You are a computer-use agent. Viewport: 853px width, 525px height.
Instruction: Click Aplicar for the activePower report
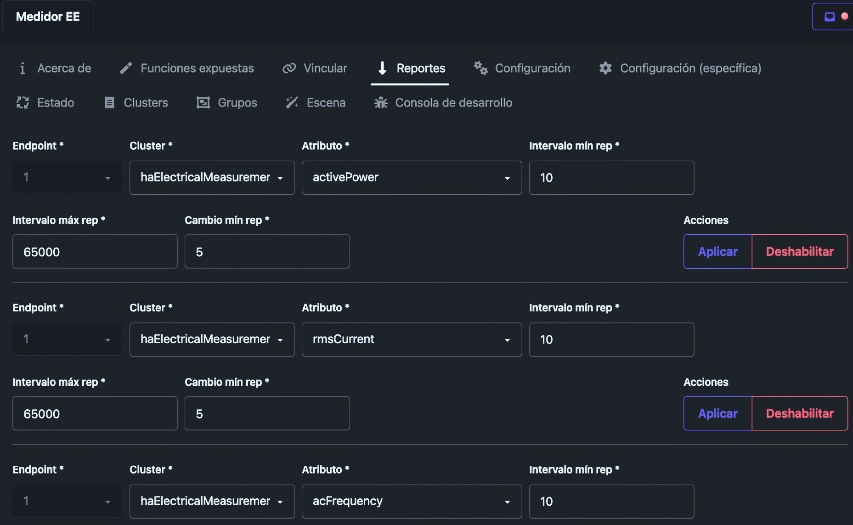[718, 251]
